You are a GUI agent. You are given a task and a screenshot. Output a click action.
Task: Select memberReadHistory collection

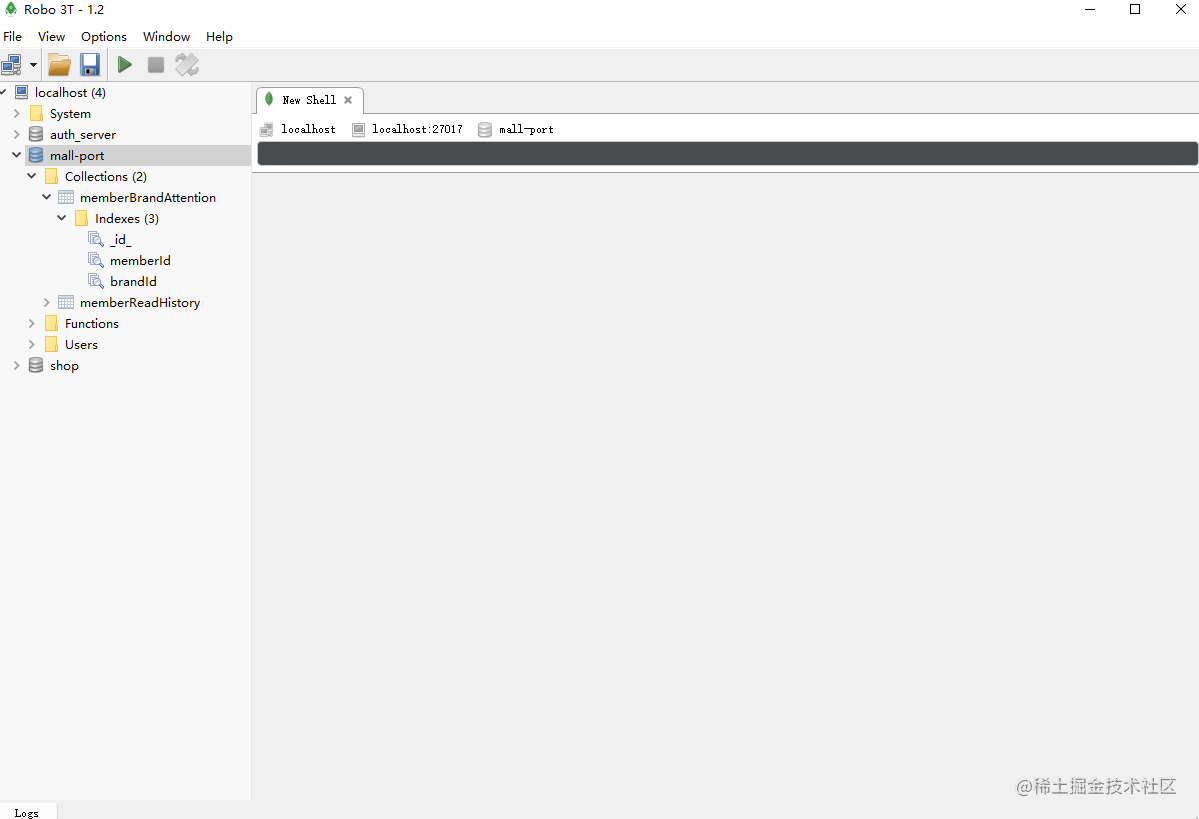(140, 303)
